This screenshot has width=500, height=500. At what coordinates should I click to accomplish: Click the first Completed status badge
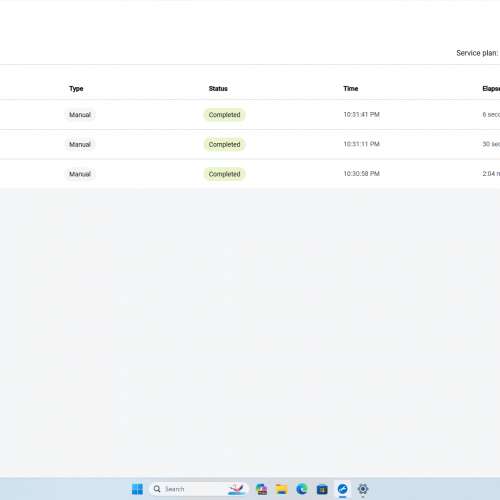point(224,115)
